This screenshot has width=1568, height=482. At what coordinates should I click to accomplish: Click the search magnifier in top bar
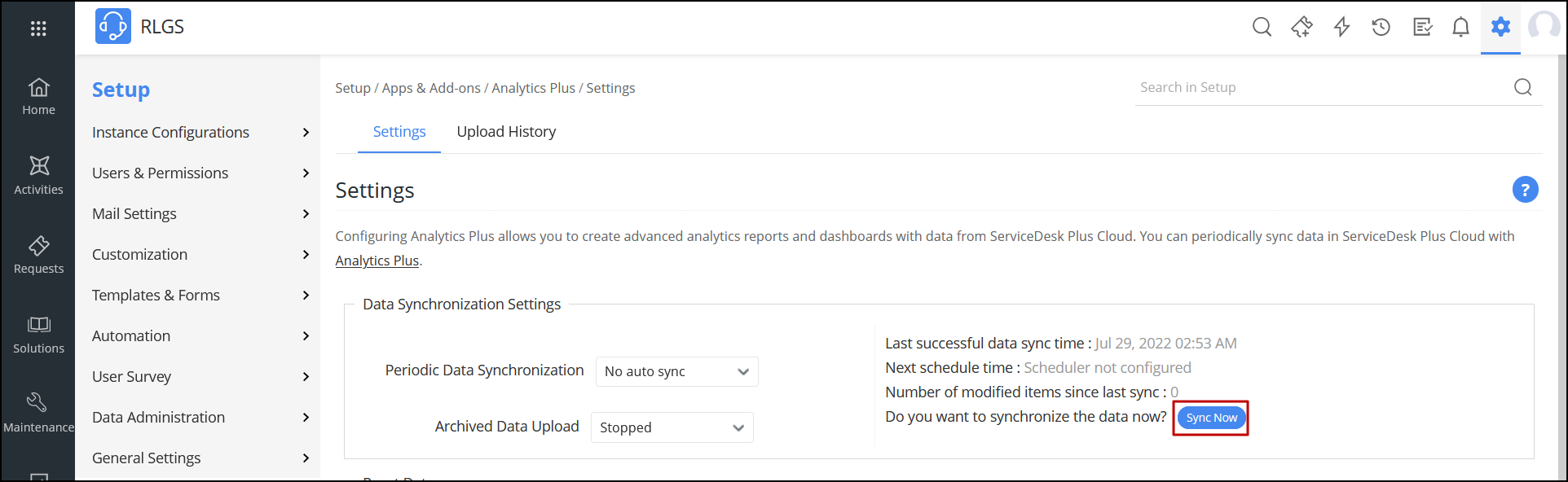pyautogui.click(x=1262, y=27)
